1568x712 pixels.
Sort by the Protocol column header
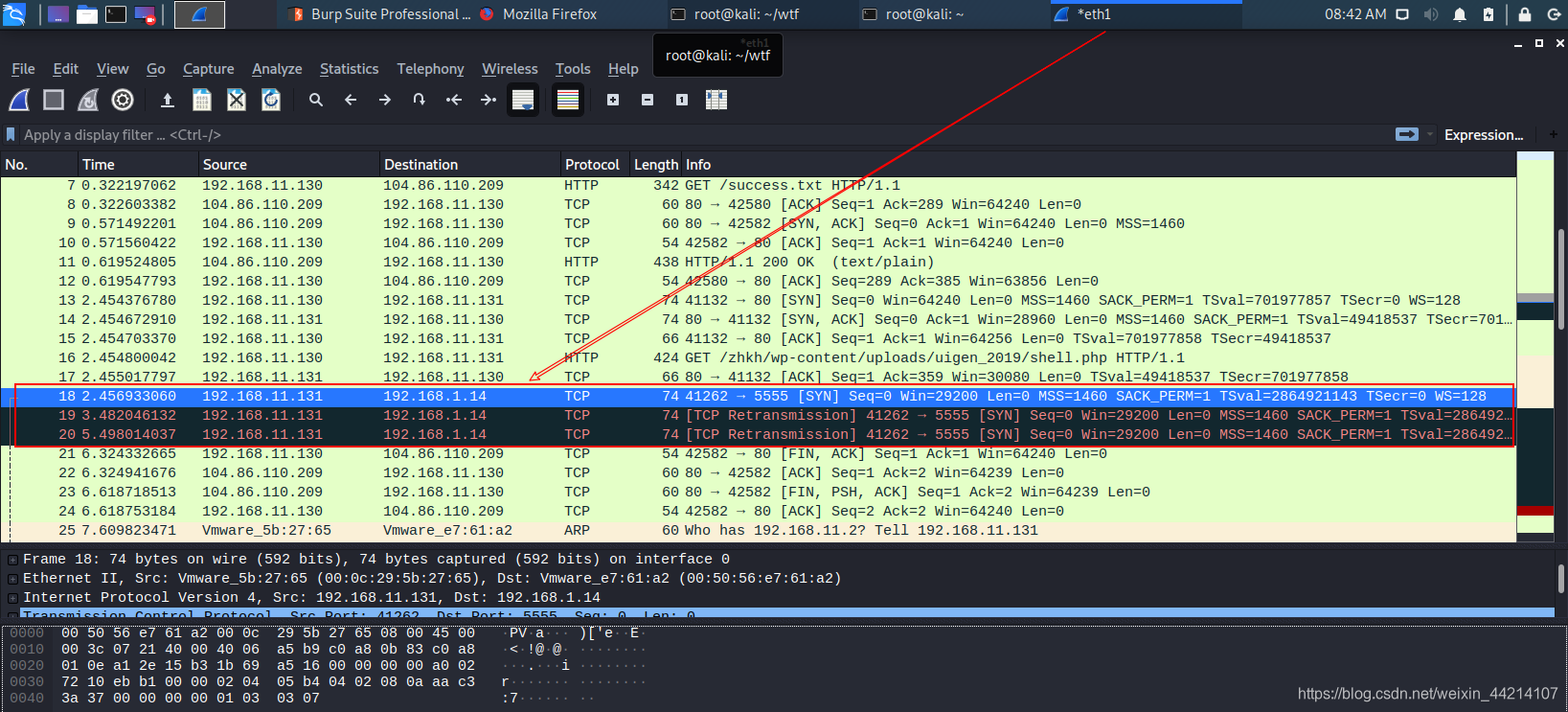point(594,165)
